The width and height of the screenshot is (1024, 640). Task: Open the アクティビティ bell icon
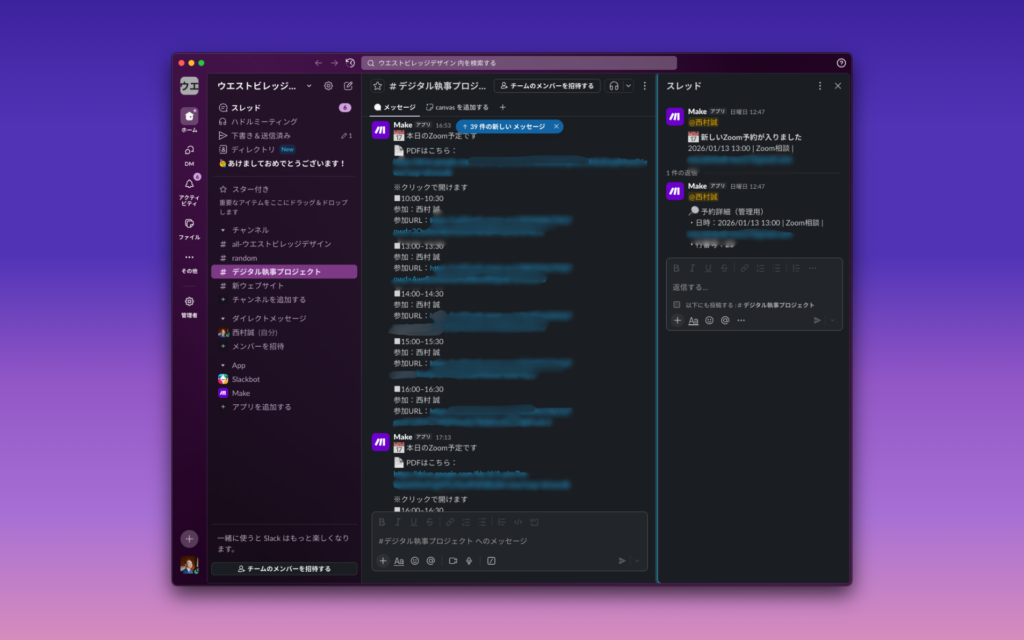point(189,185)
